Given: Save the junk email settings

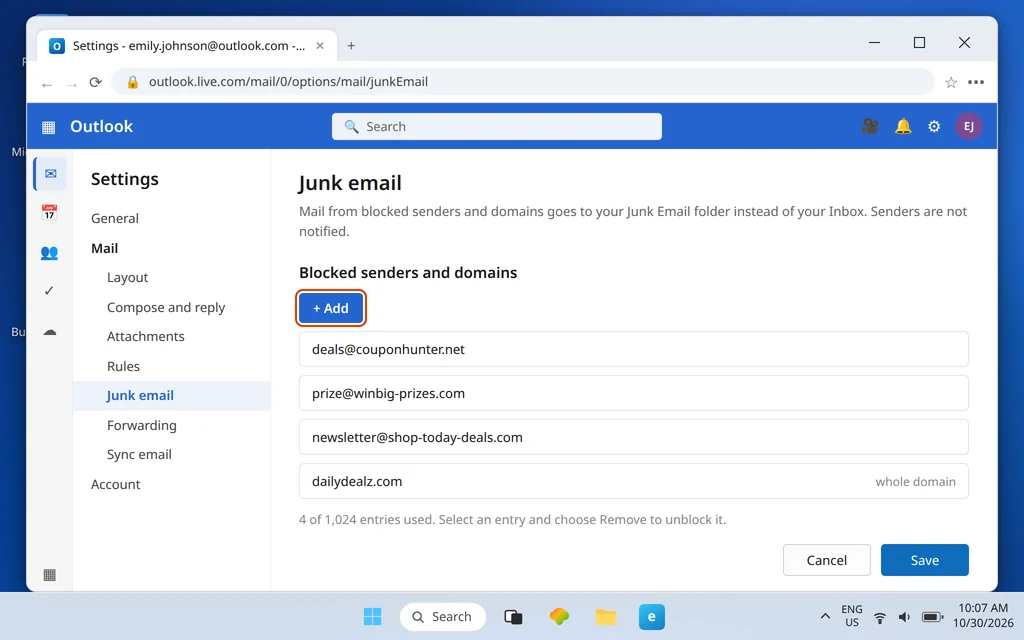Looking at the screenshot, I should pos(924,560).
